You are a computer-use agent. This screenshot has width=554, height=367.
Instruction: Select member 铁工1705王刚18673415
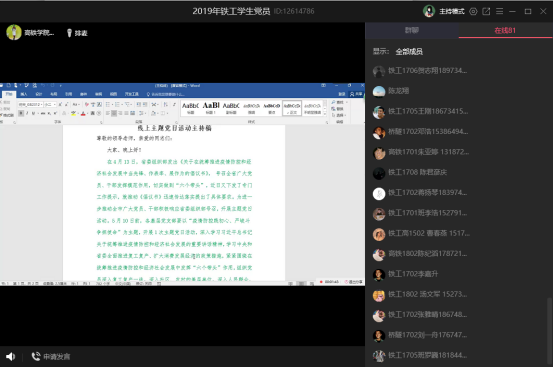[x=459, y=112]
